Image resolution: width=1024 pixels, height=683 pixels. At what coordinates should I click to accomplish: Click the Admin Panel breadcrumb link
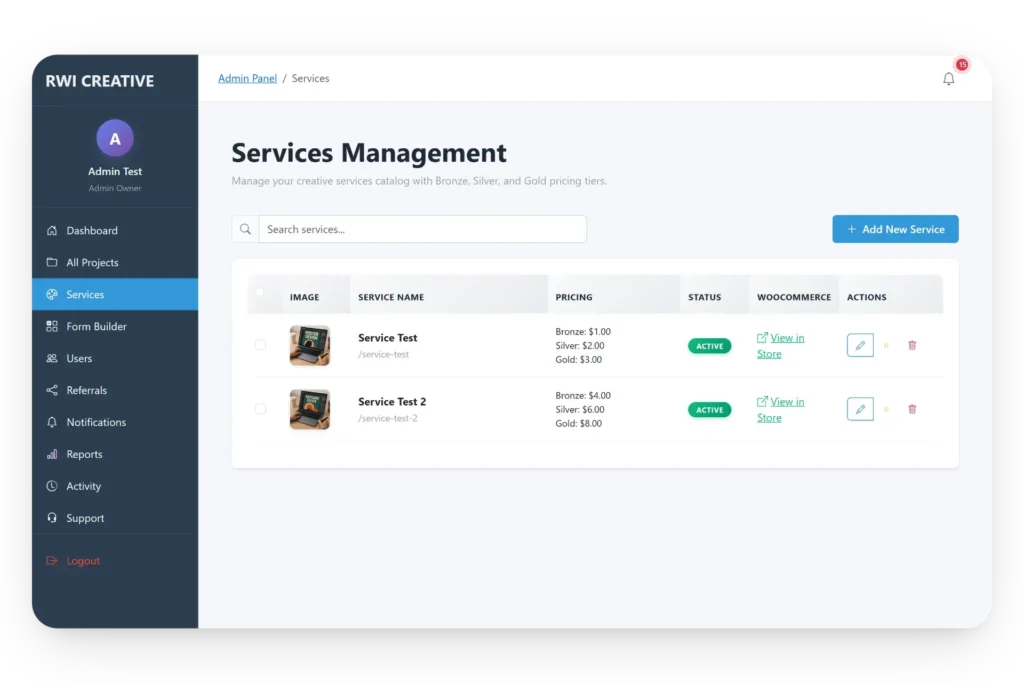[x=247, y=79]
